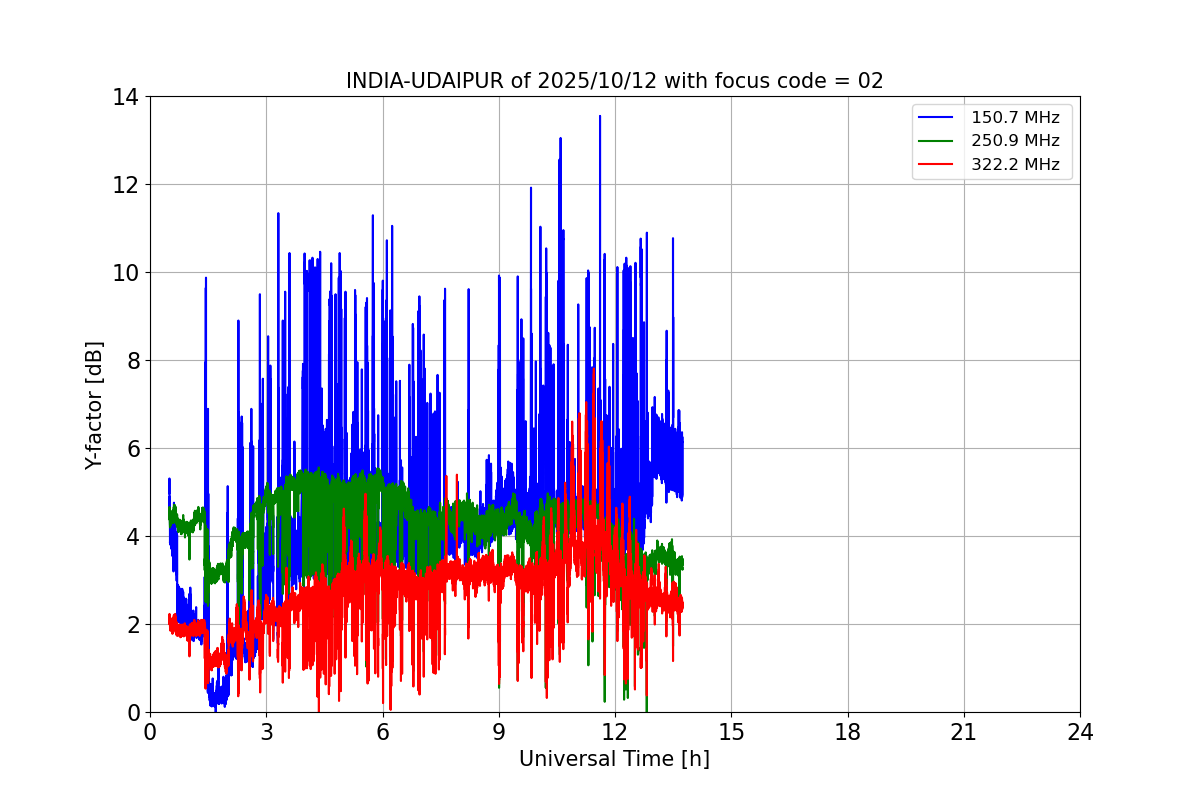Select the 250.9 MHz legend label
This screenshot has height=800, width=1200.
1015,141
